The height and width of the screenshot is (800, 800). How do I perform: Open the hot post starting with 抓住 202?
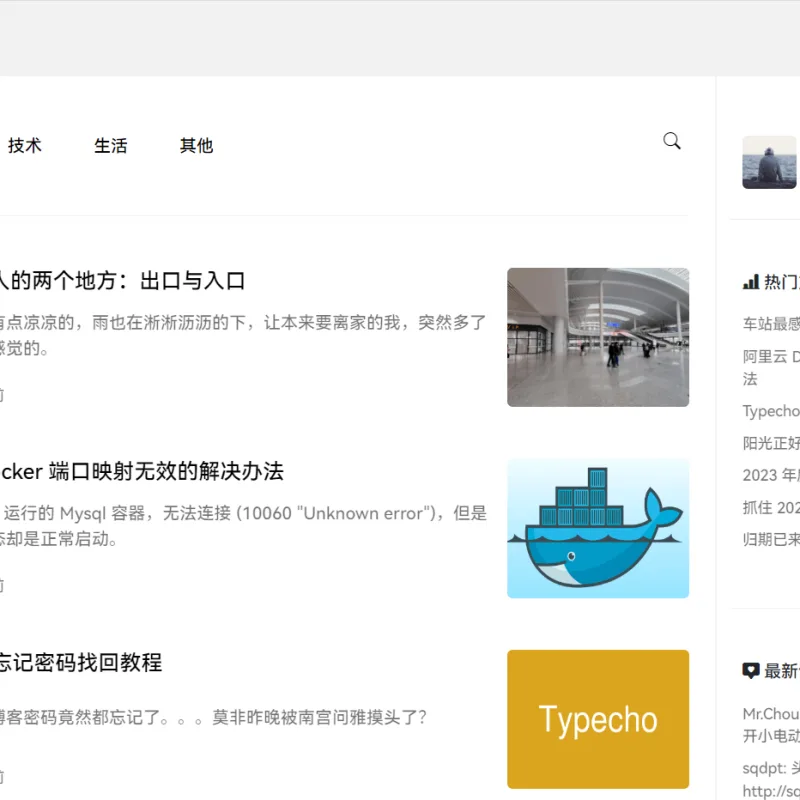771,507
